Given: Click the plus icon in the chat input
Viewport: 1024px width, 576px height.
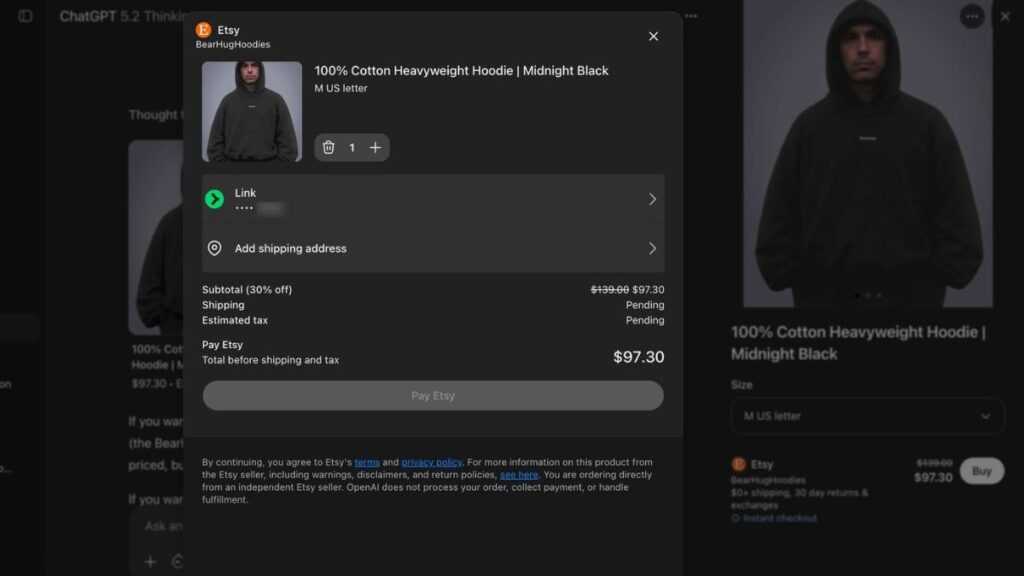Looking at the screenshot, I should (x=150, y=561).
